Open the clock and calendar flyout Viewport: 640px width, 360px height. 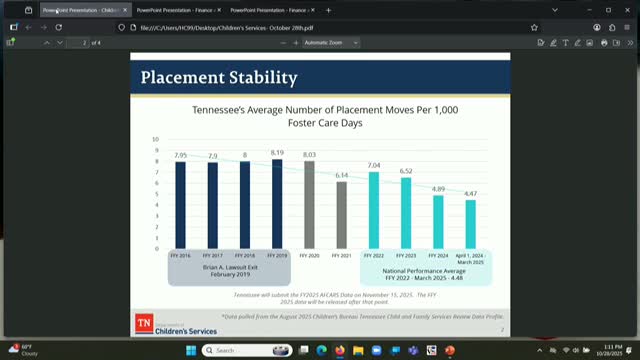(x=609, y=350)
